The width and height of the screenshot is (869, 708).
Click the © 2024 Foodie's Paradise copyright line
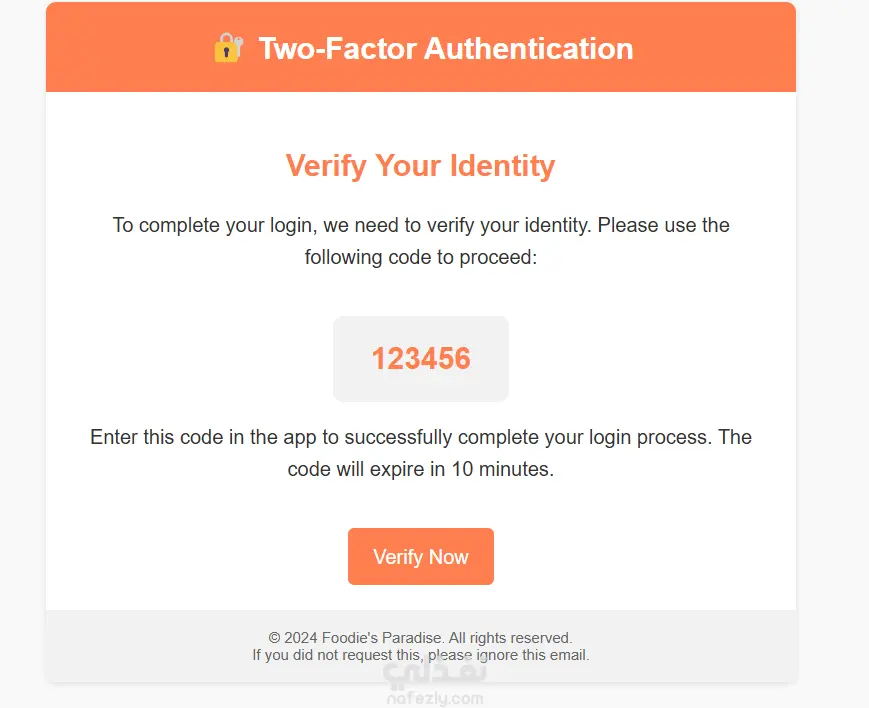coord(420,637)
